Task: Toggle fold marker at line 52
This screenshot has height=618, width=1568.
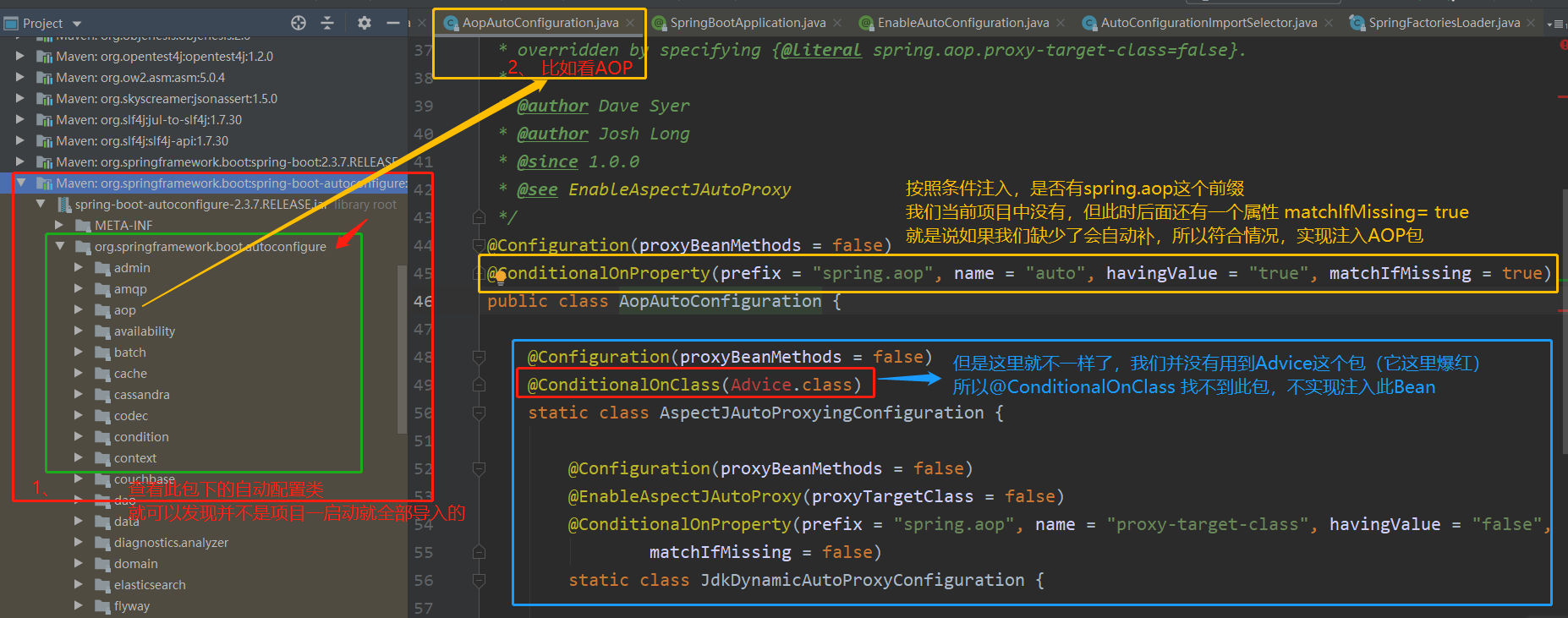Action: click(479, 468)
